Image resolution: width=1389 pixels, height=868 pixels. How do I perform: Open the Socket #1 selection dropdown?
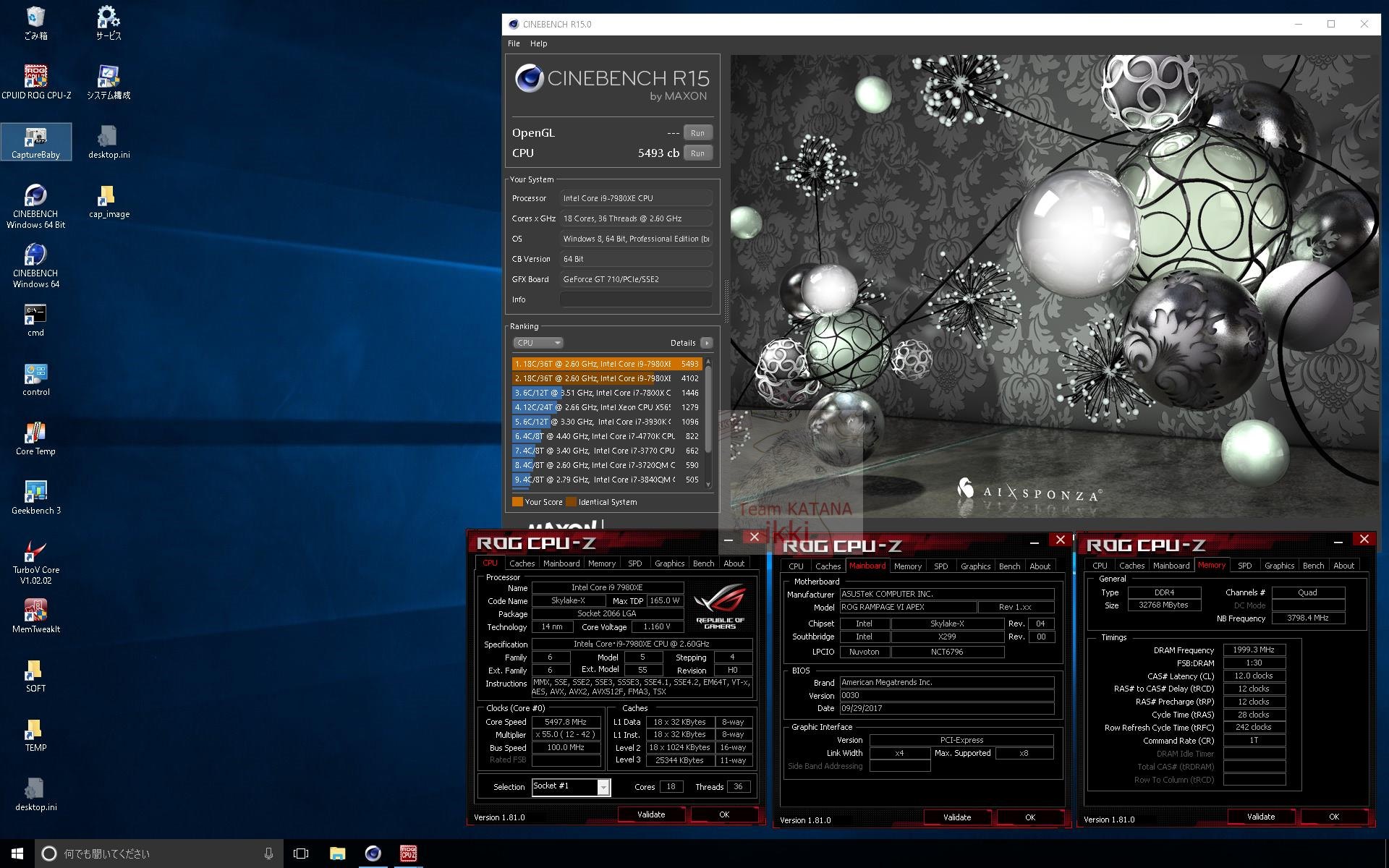point(571,787)
